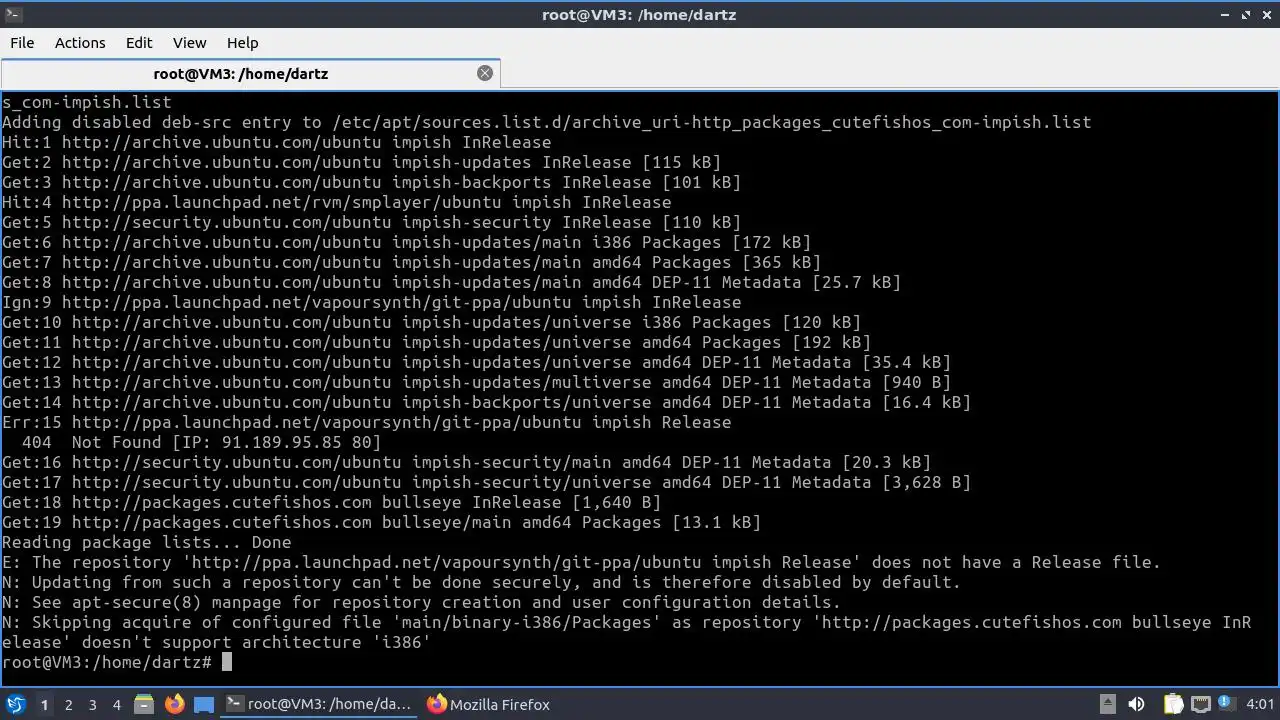This screenshot has height=720, width=1280.
Task: Launch the file manager from the panel
Action: 143,704
